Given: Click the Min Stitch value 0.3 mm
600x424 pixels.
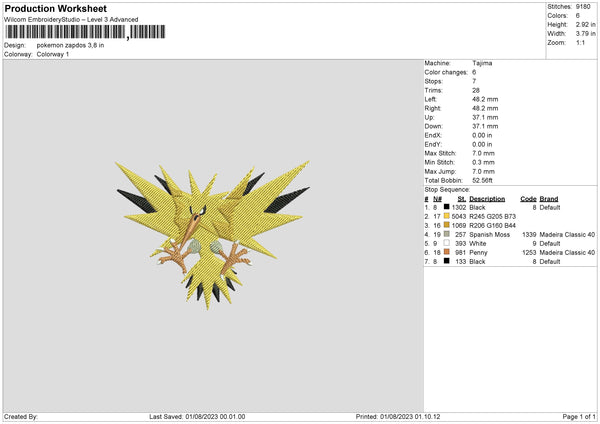Looking at the screenshot, I should pos(483,162).
